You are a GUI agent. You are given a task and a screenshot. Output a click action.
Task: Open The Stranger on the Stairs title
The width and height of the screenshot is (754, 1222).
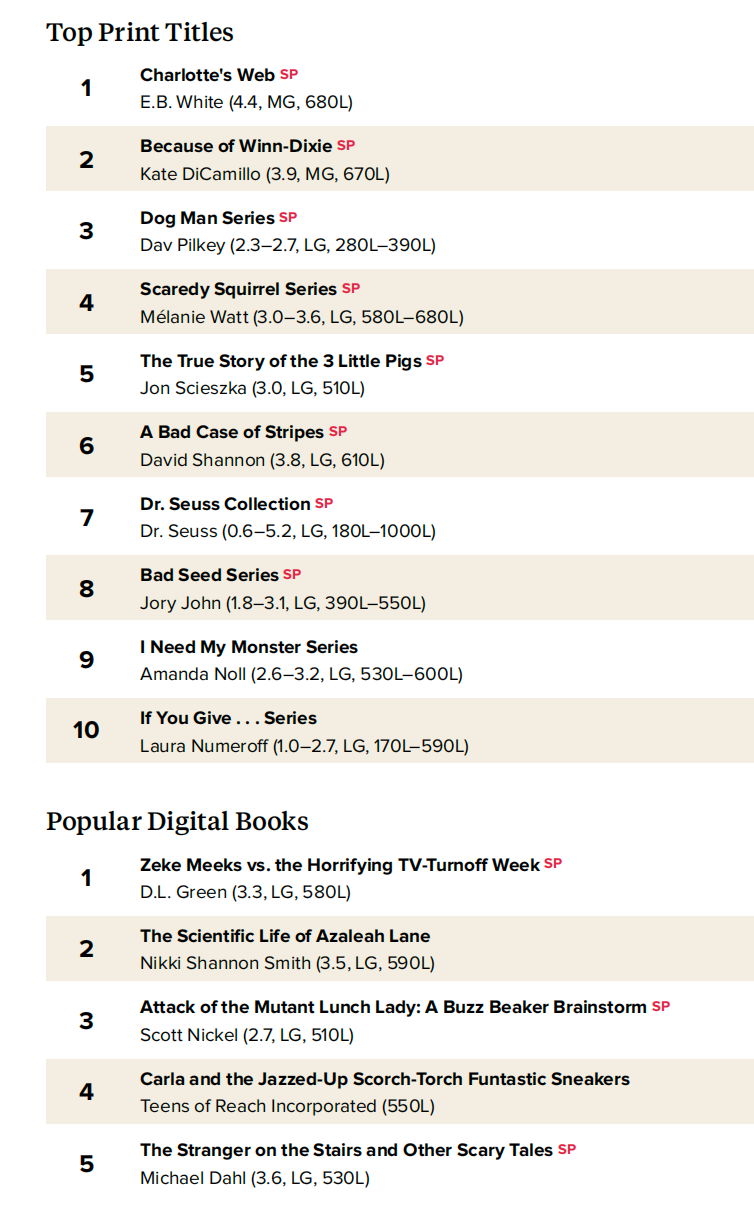click(x=346, y=1150)
